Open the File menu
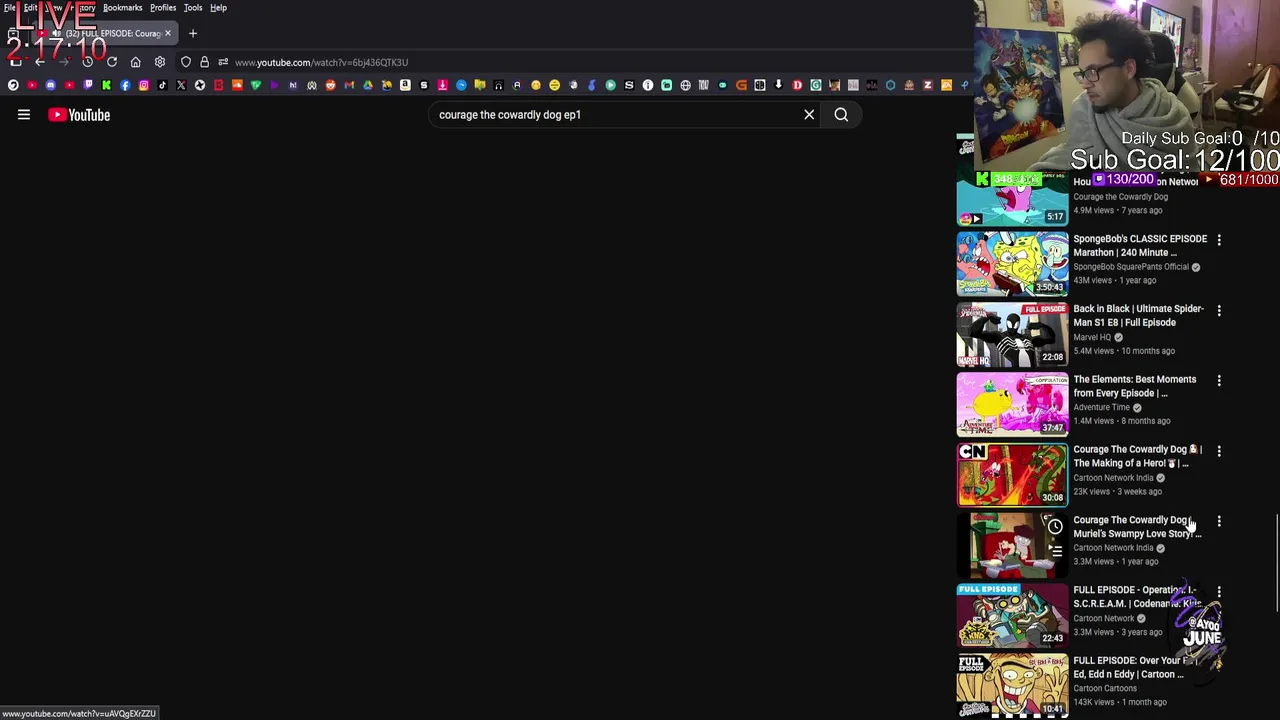 9,8
